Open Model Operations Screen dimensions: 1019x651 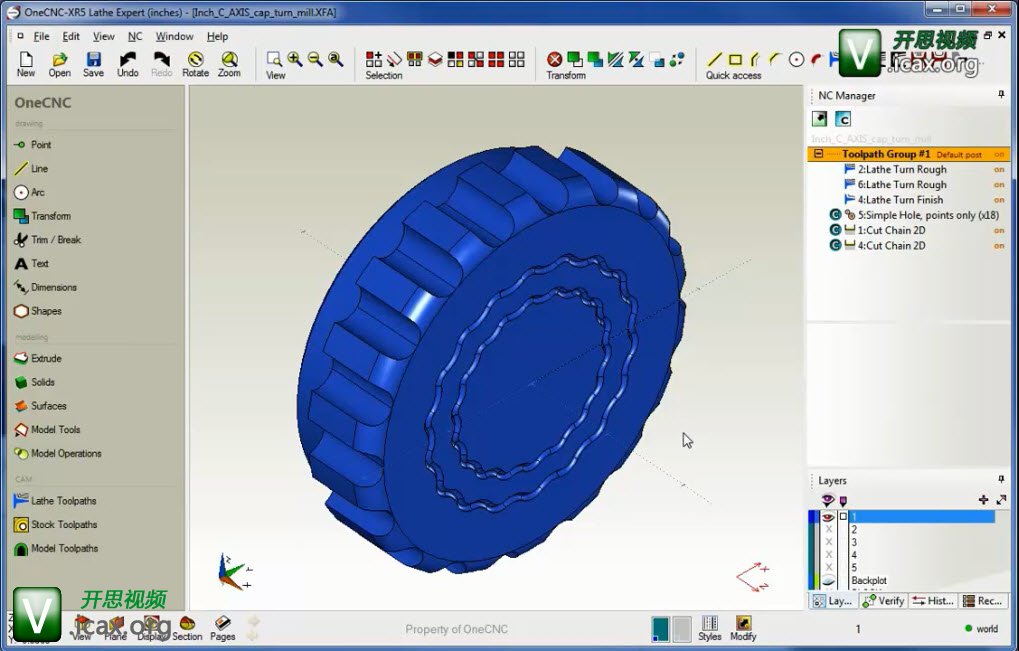(x=58, y=453)
